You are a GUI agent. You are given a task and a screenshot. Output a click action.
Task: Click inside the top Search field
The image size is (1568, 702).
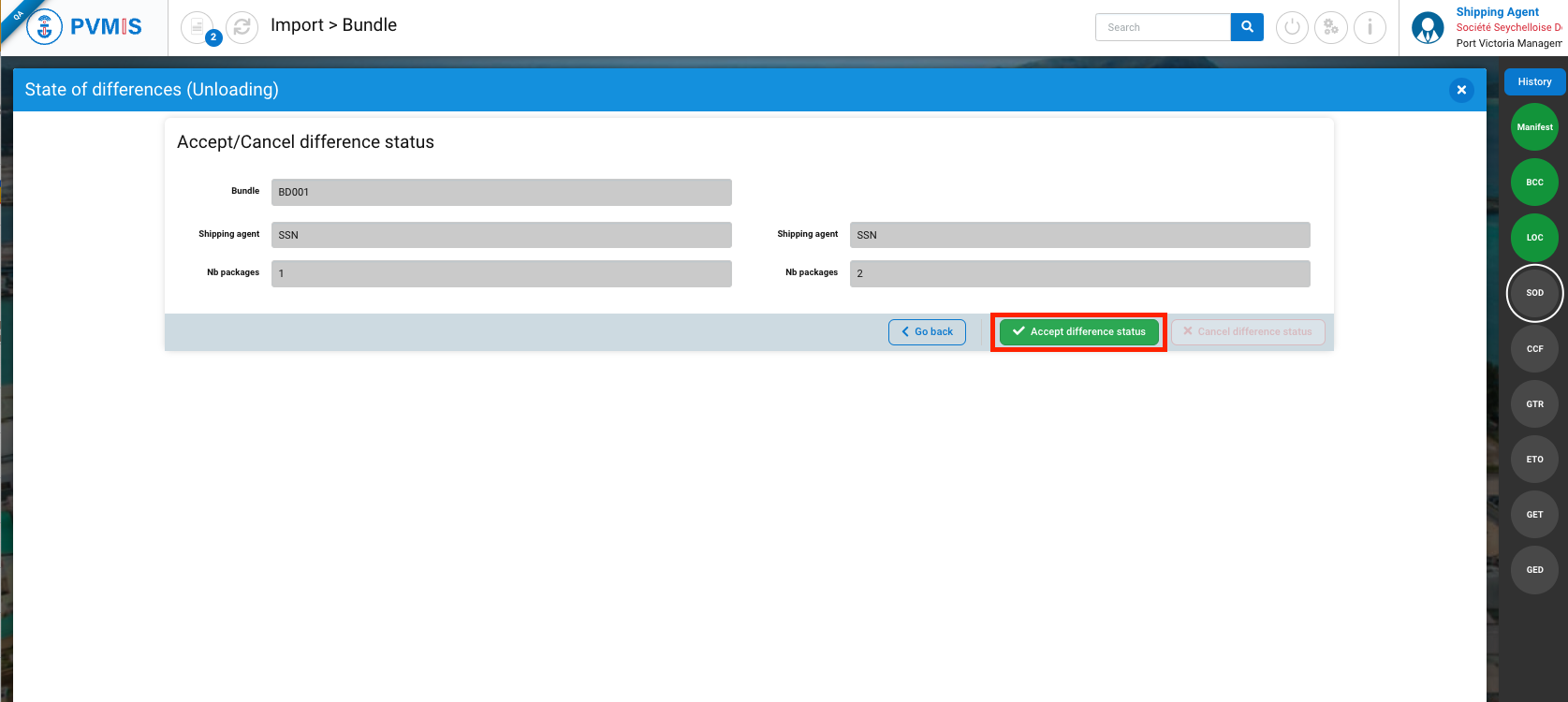pos(1163,27)
